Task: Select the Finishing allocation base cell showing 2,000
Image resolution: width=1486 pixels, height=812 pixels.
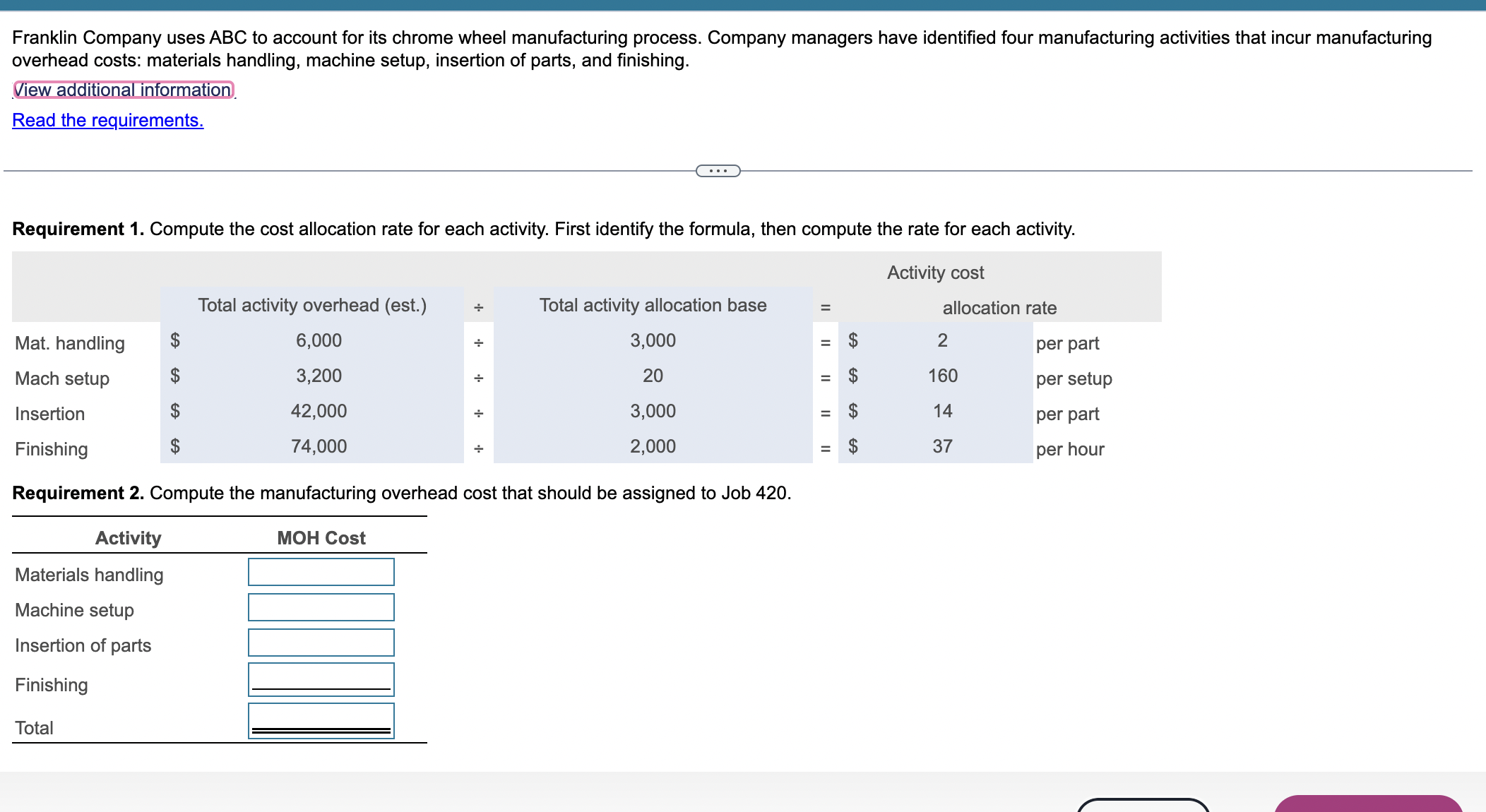Action: coord(652,446)
